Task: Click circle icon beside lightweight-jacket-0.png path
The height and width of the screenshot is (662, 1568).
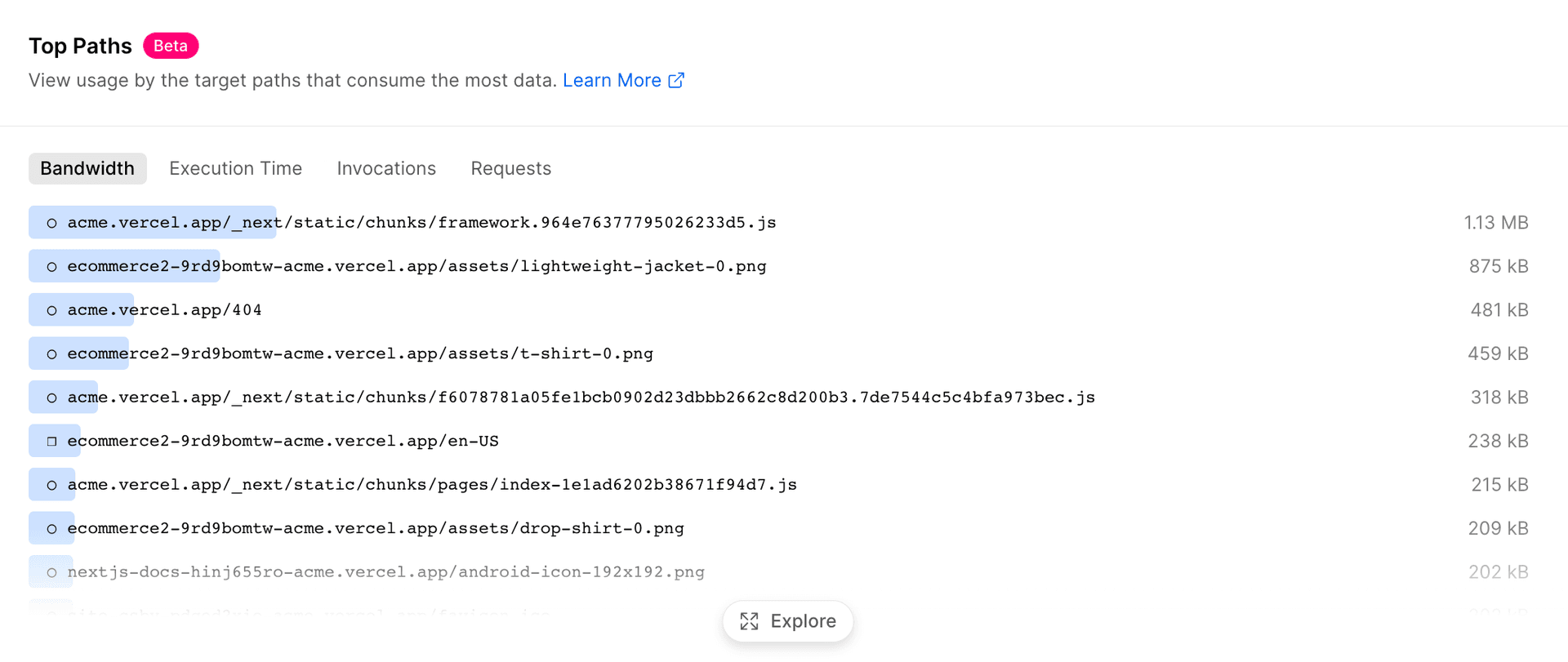Action: click(x=51, y=267)
